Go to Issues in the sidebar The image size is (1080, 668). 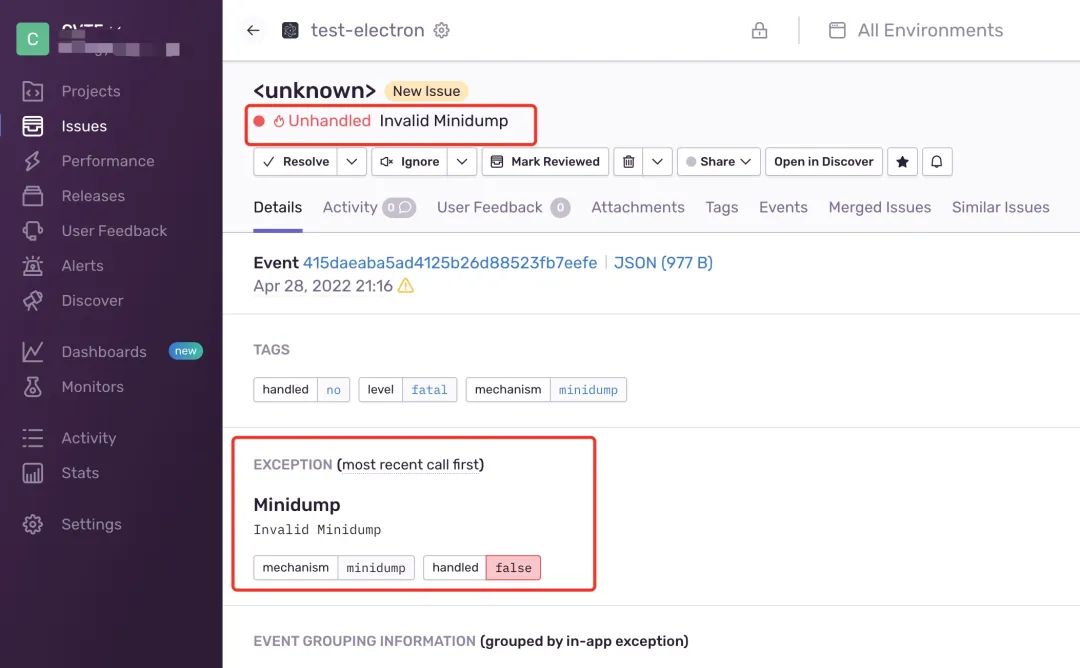click(x=84, y=126)
